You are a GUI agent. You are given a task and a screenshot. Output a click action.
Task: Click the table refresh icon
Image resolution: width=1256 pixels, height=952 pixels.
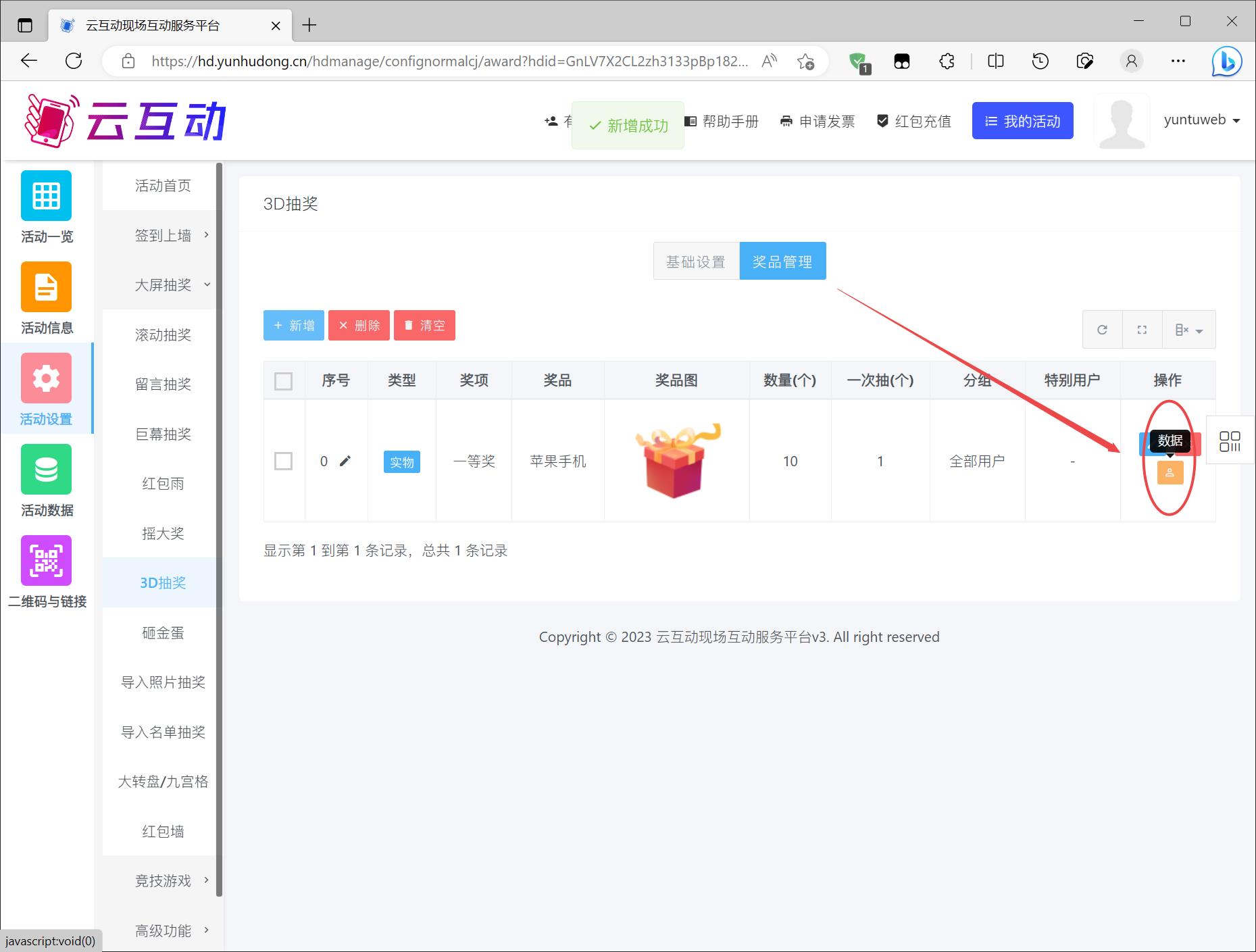[1102, 330]
